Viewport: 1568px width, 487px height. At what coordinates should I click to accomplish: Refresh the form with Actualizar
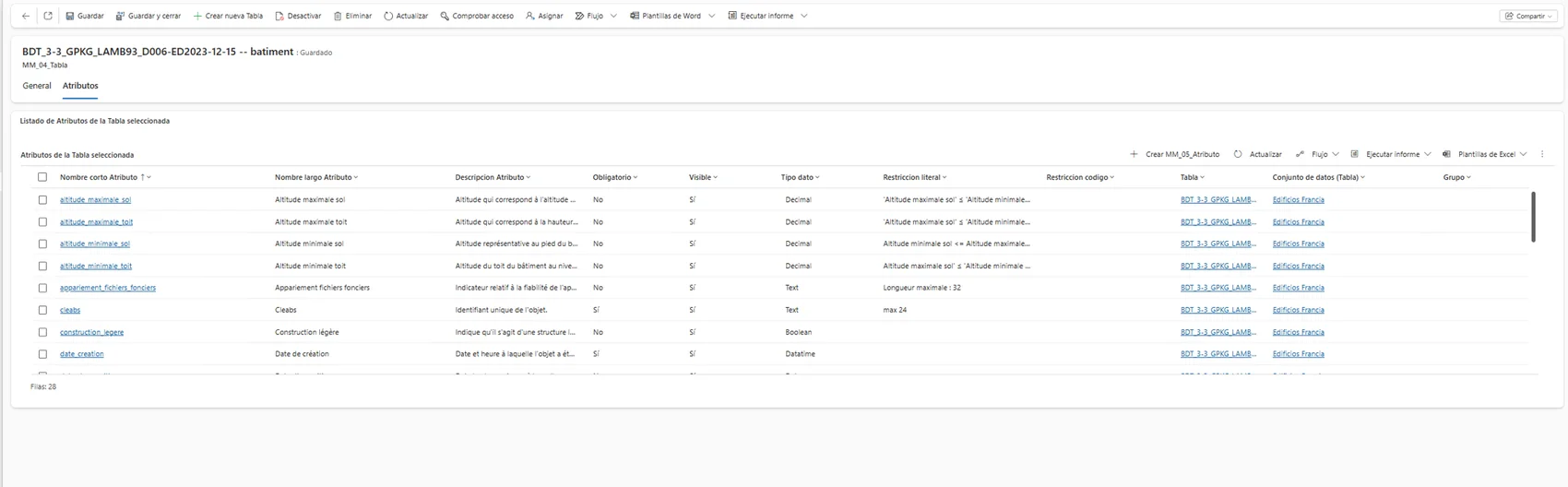point(406,16)
